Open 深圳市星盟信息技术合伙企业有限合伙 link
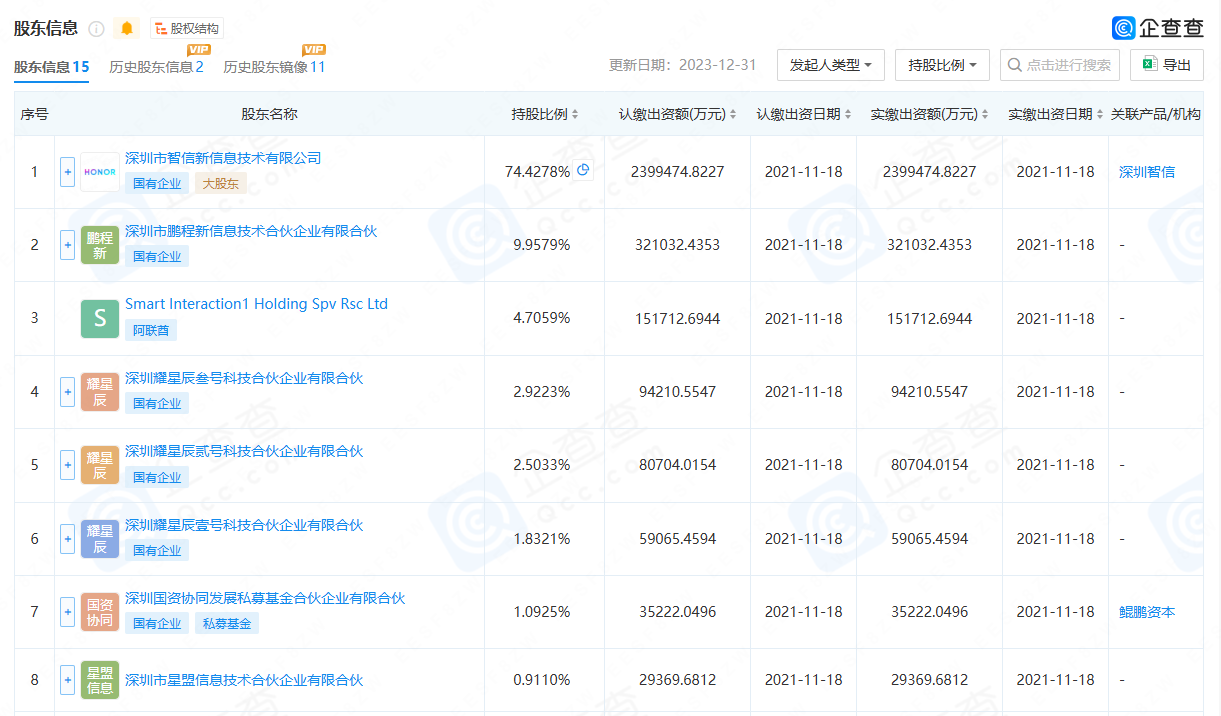This screenshot has height=716, width=1221. [244, 680]
